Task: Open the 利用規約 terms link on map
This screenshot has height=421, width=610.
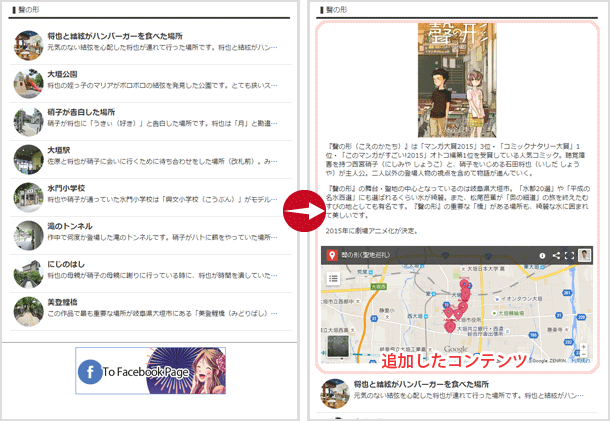Action: pos(580,361)
